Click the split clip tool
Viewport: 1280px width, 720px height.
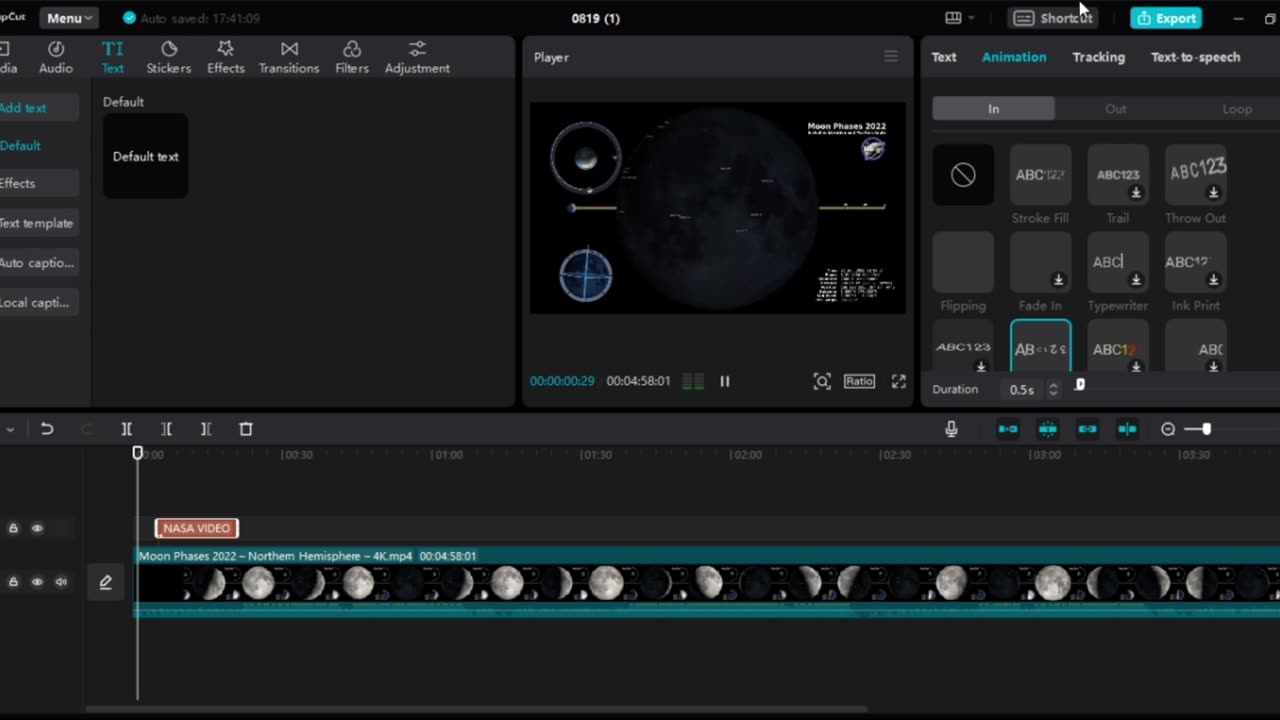pos(126,429)
